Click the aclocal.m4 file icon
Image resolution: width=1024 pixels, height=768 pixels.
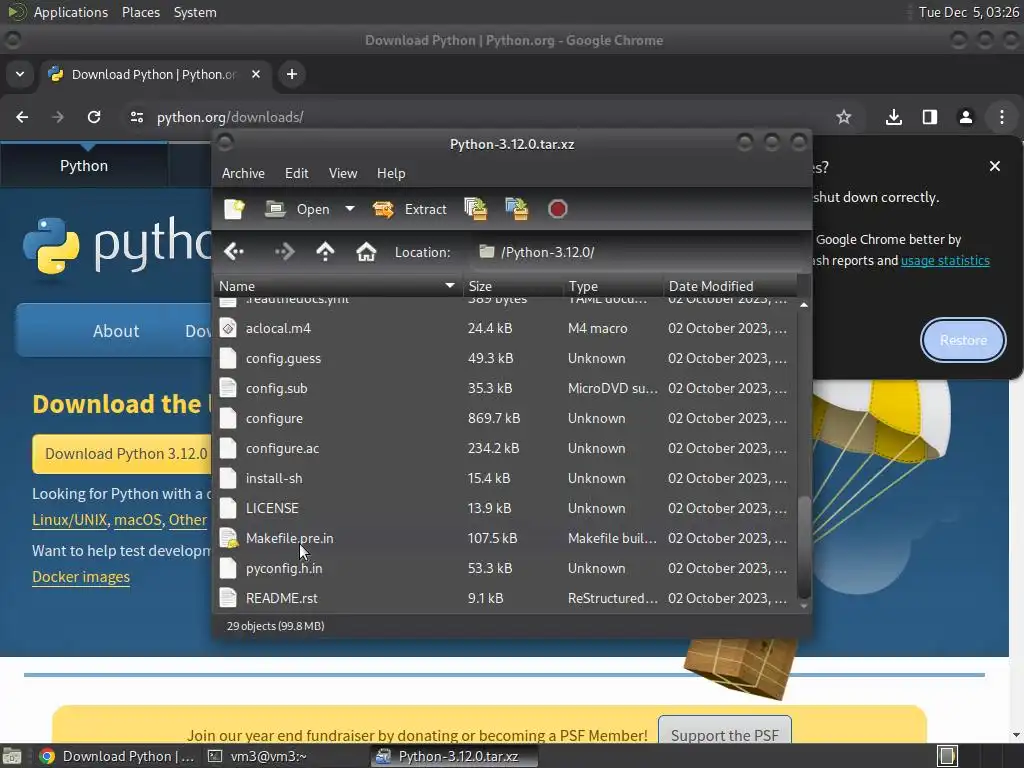[228, 328]
